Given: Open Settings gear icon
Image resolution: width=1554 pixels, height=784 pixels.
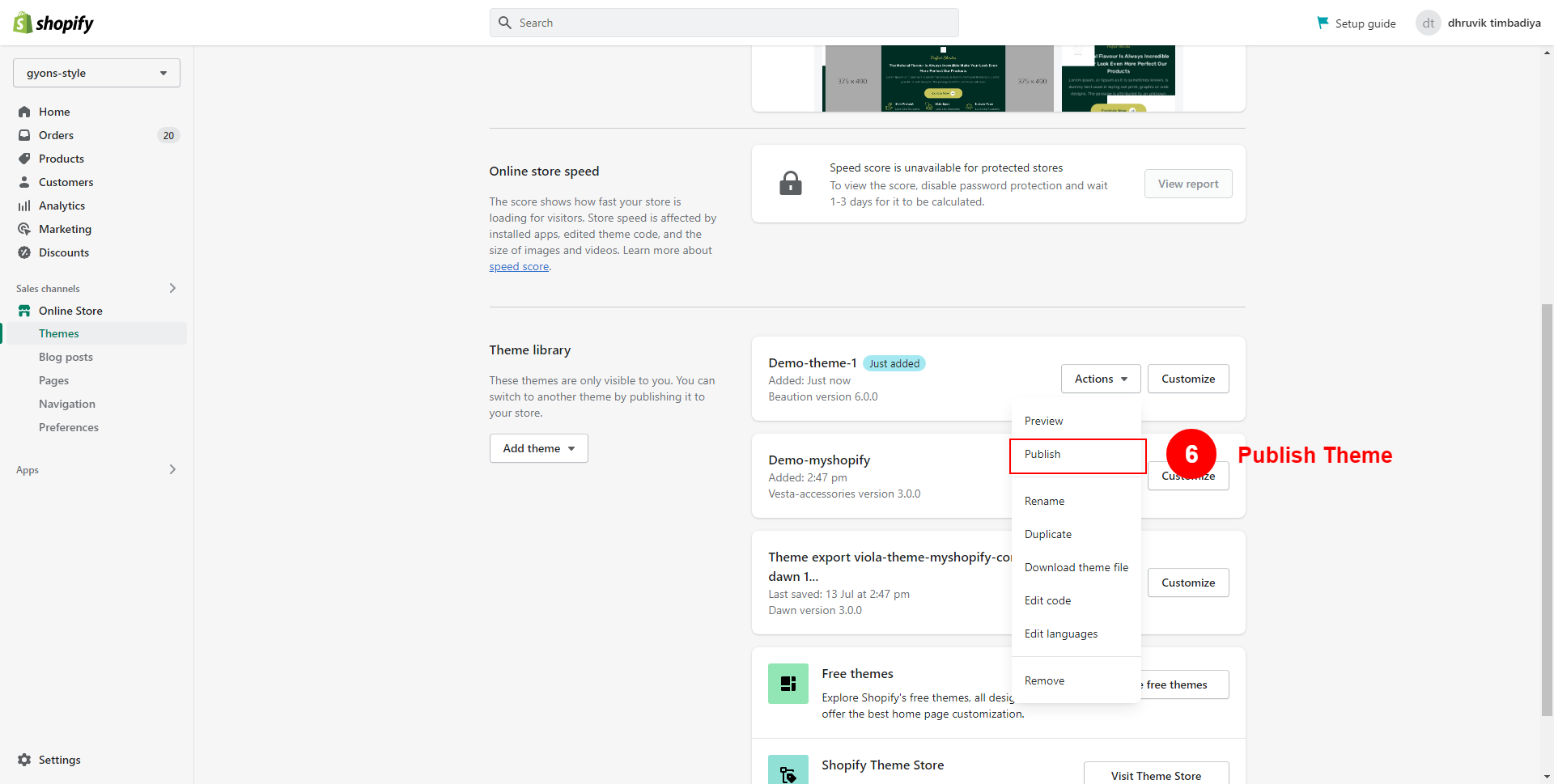Looking at the screenshot, I should pyautogui.click(x=24, y=760).
